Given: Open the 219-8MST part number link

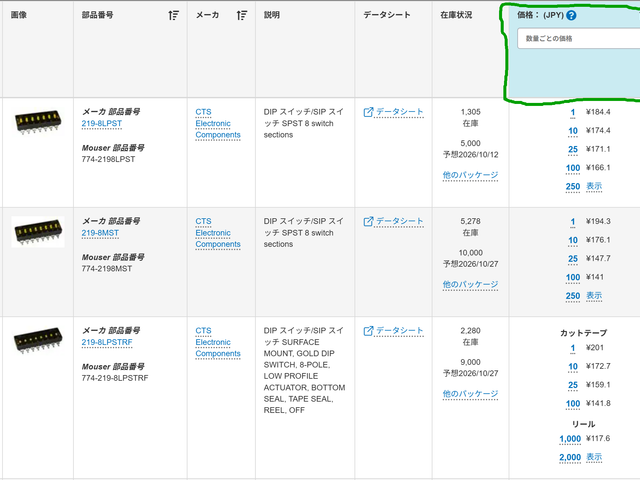Looking at the screenshot, I should [x=100, y=233].
